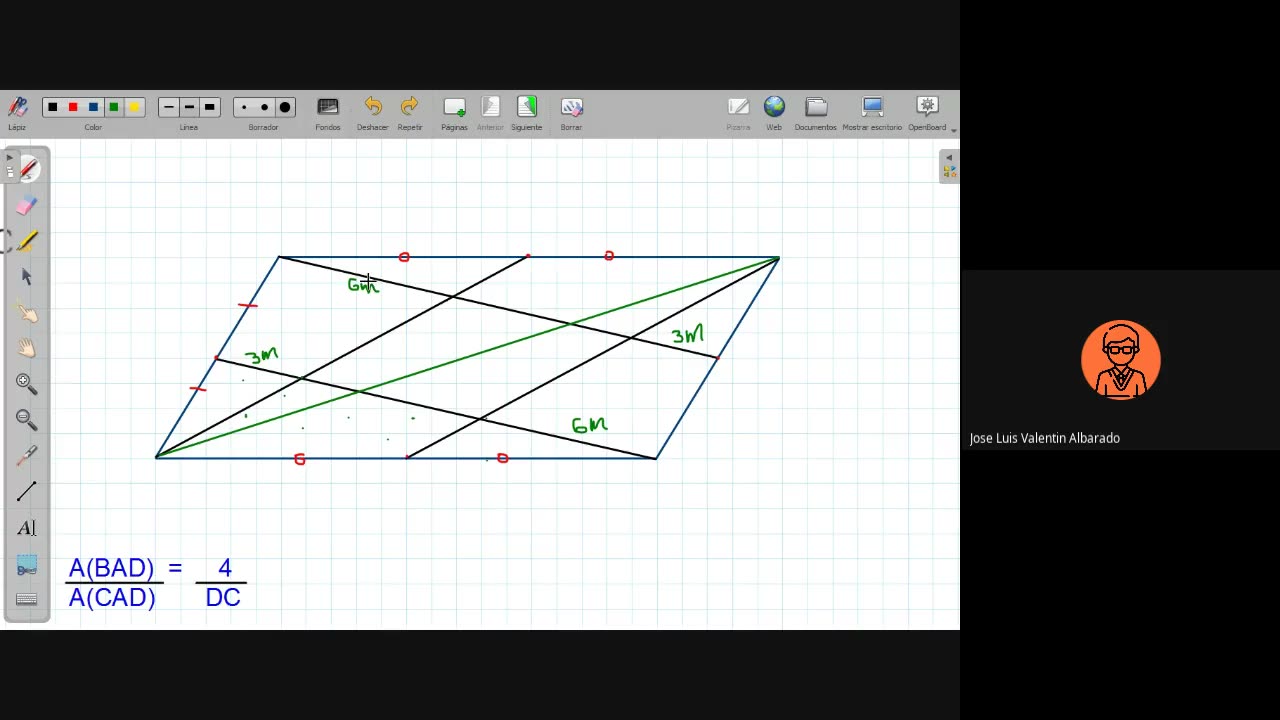The height and width of the screenshot is (720, 1280).
Task: Click the green diagonal line in diagram
Action: coord(467,357)
